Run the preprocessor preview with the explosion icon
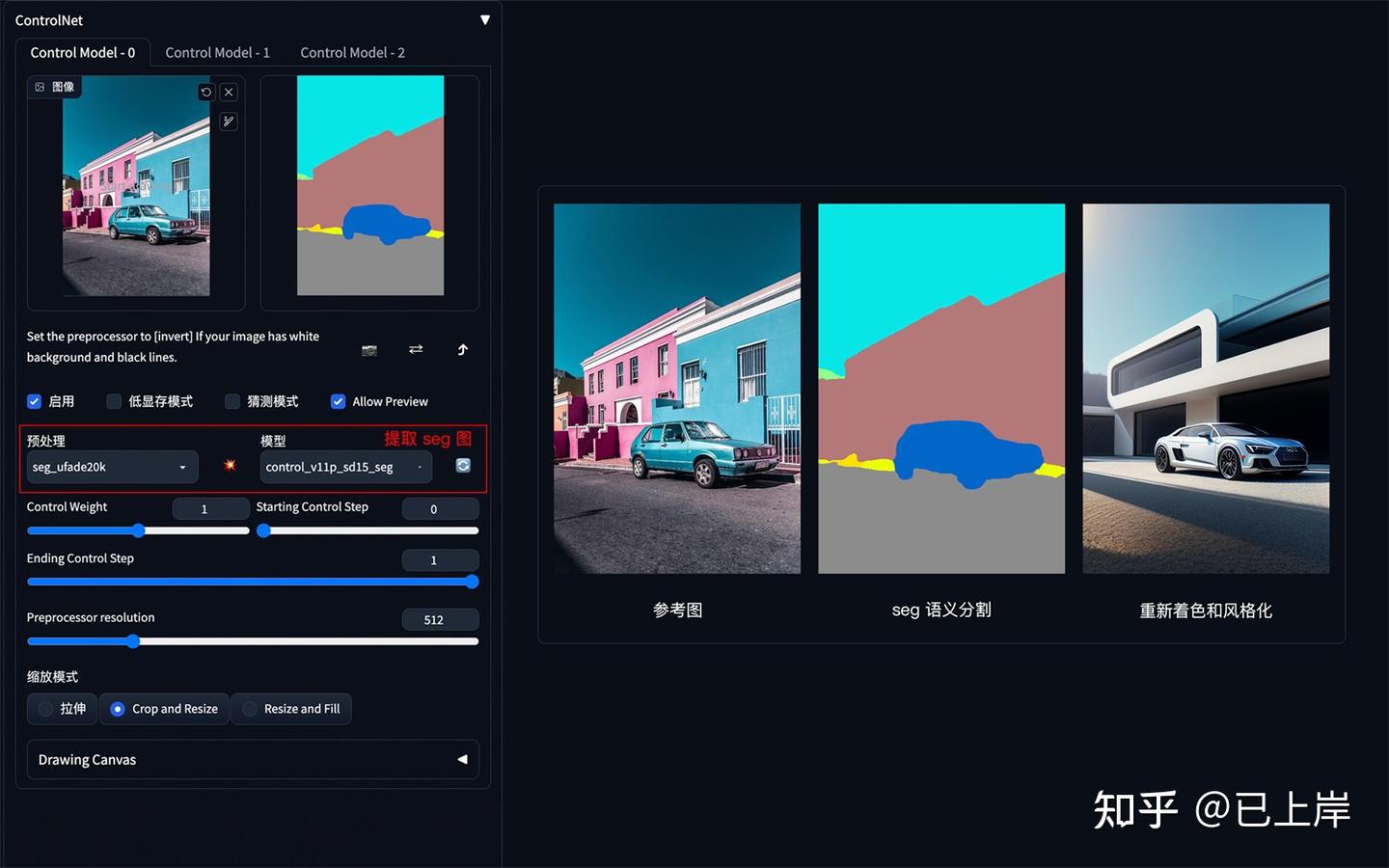The image size is (1389, 868). [229, 465]
